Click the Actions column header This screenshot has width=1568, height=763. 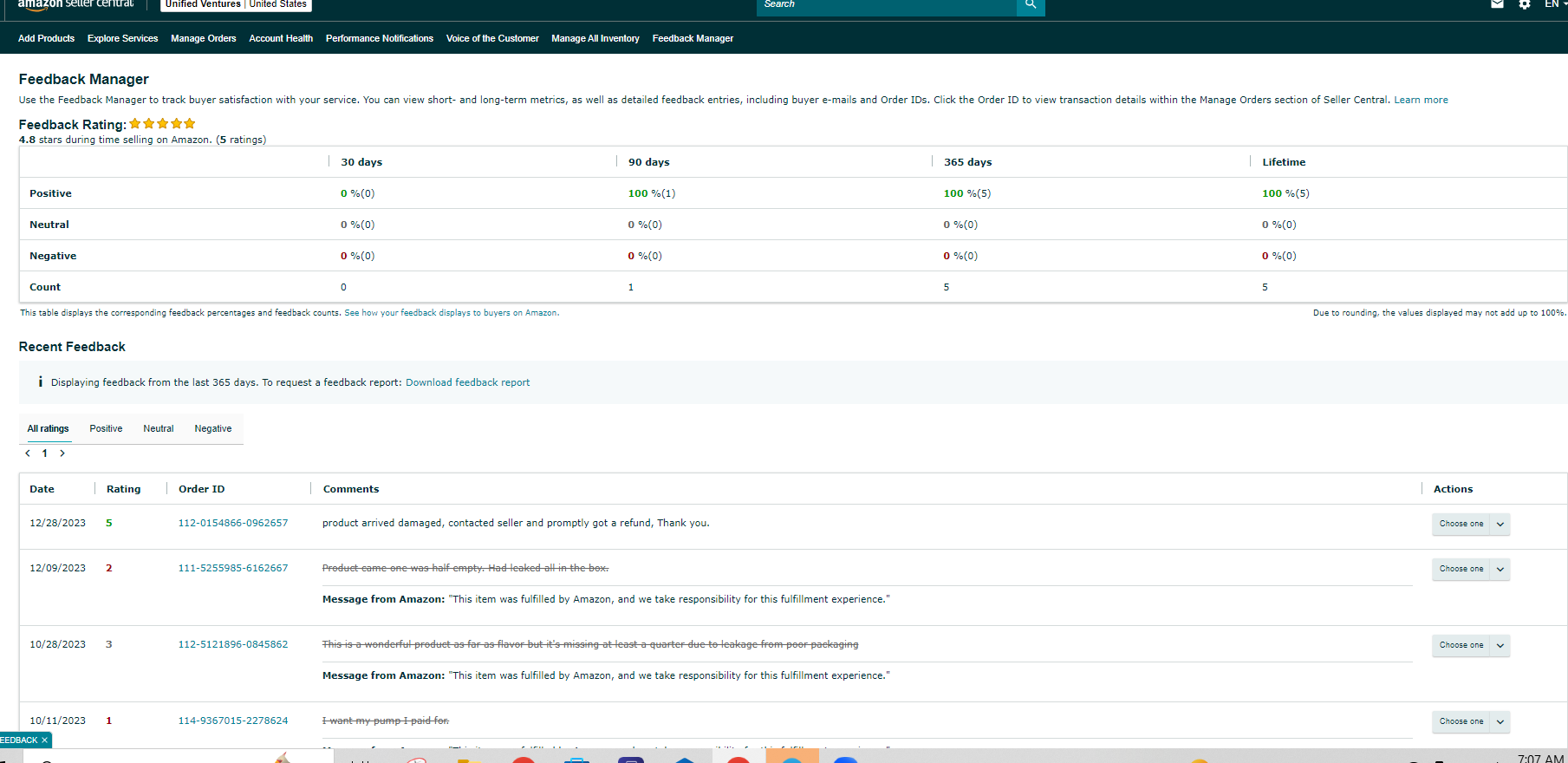[1453, 489]
